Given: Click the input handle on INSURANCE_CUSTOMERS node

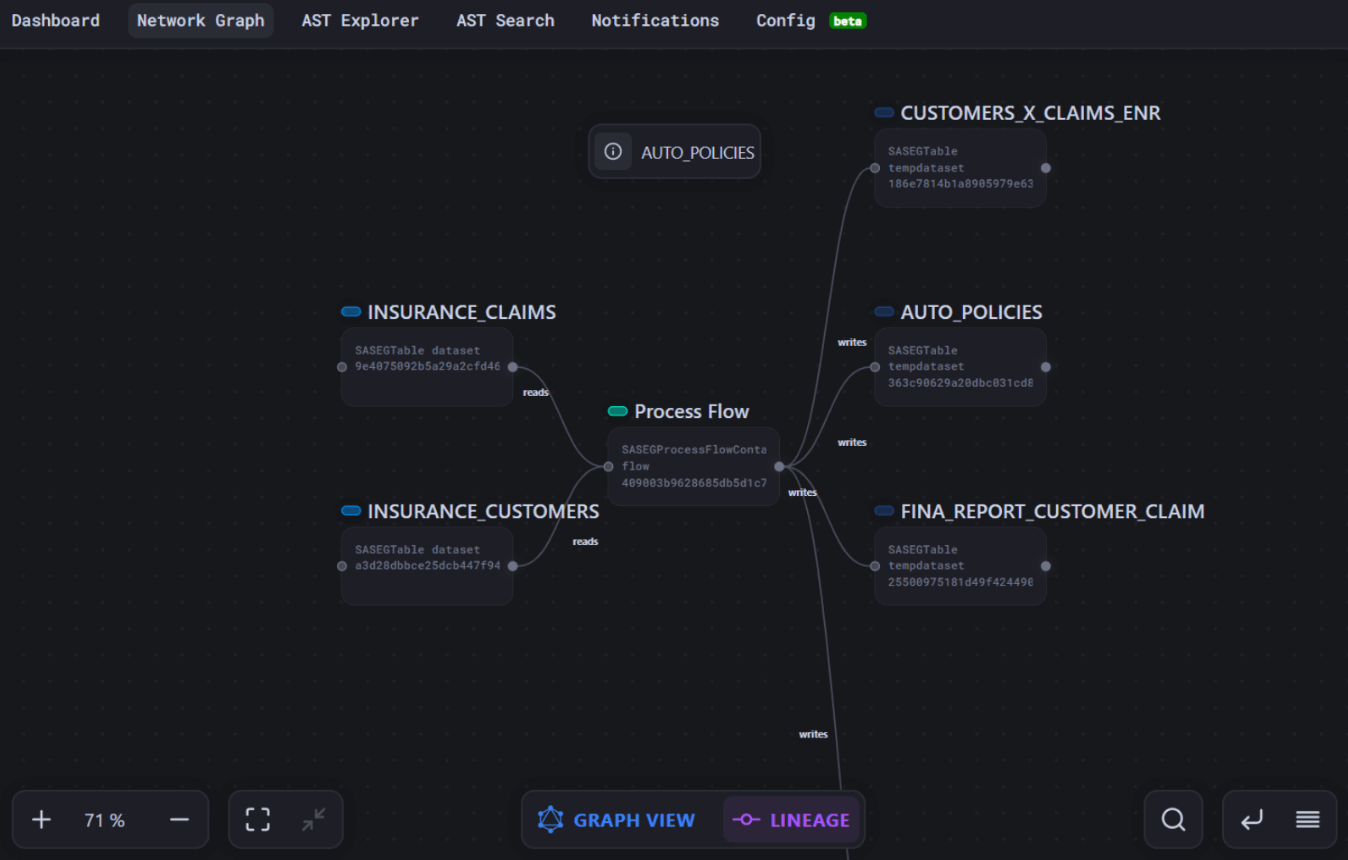Looking at the screenshot, I should tap(342, 566).
